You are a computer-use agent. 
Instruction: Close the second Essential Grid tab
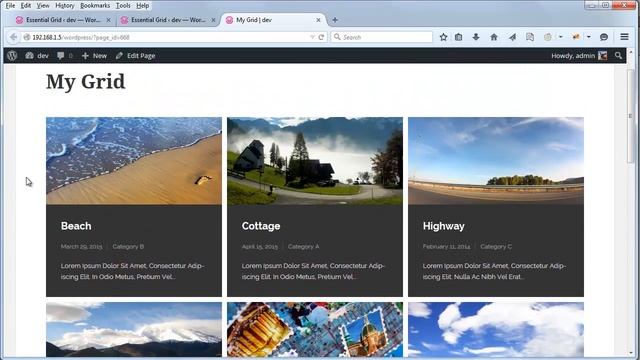[213, 20]
